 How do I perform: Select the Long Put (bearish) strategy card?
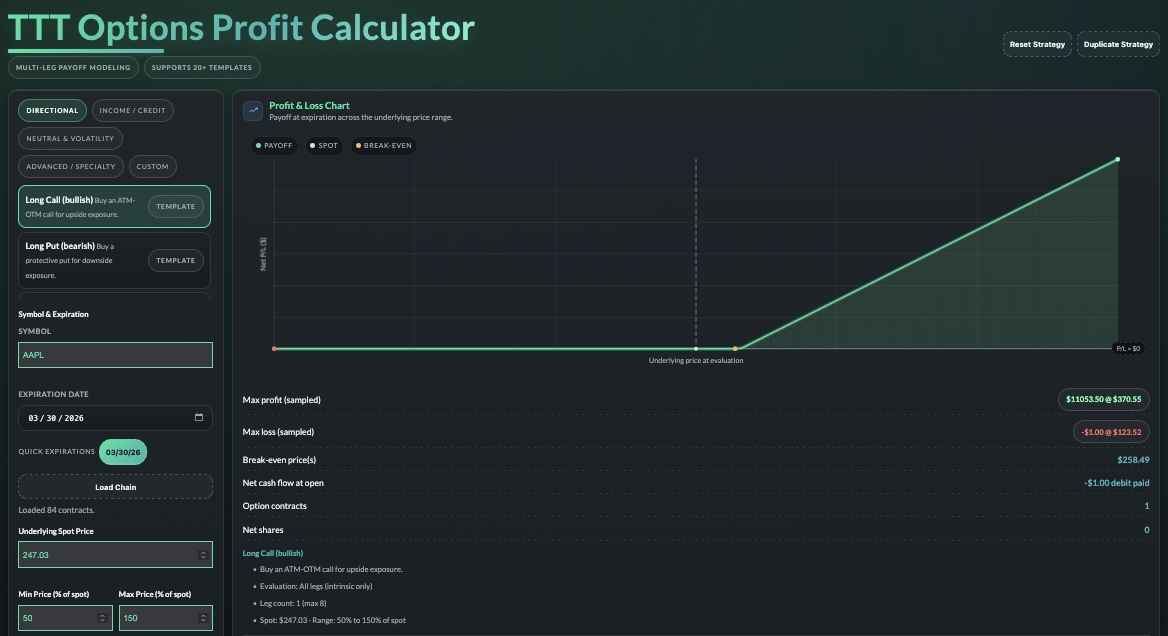115,261
